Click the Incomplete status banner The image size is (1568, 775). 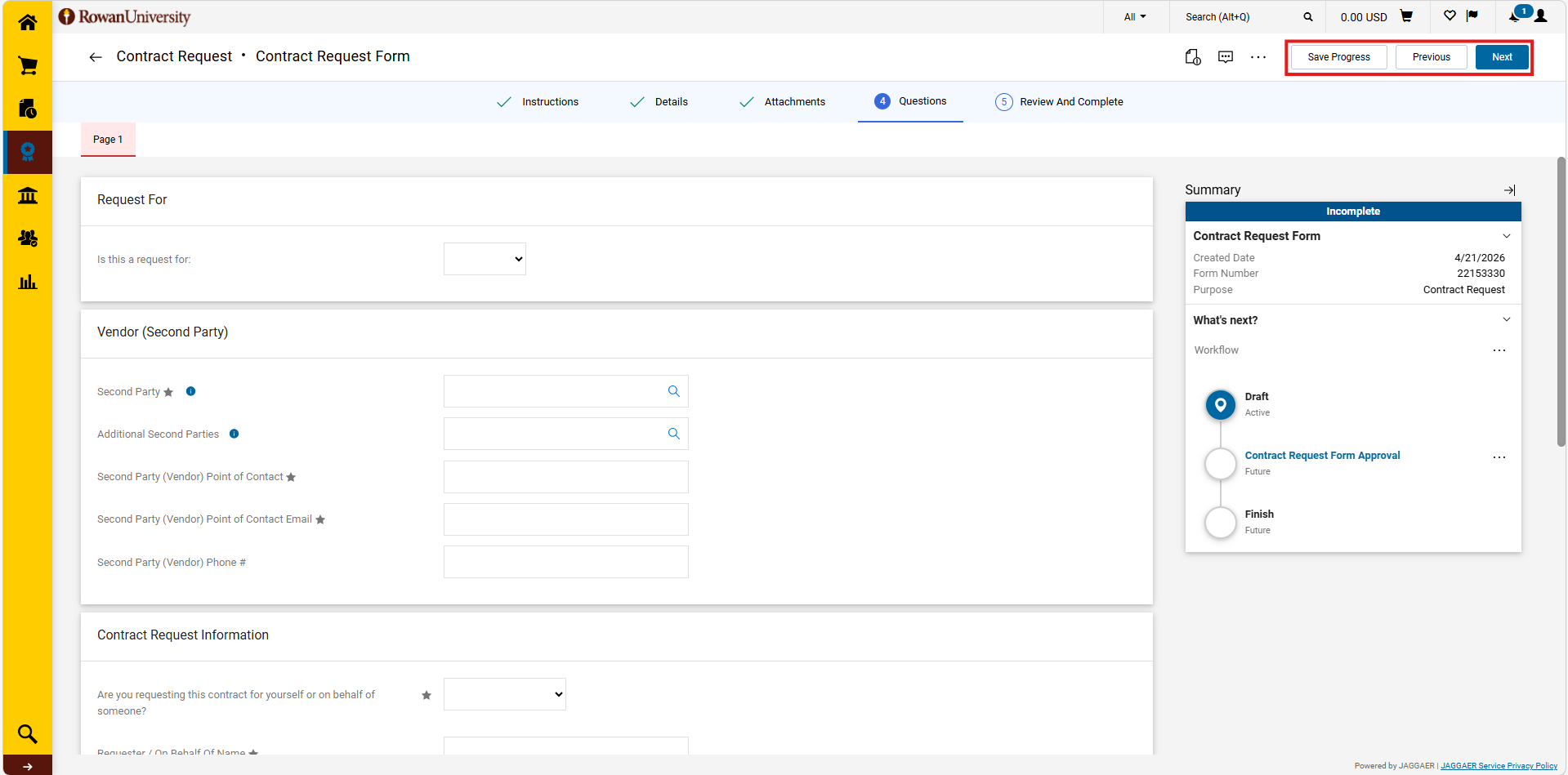pos(1353,212)
